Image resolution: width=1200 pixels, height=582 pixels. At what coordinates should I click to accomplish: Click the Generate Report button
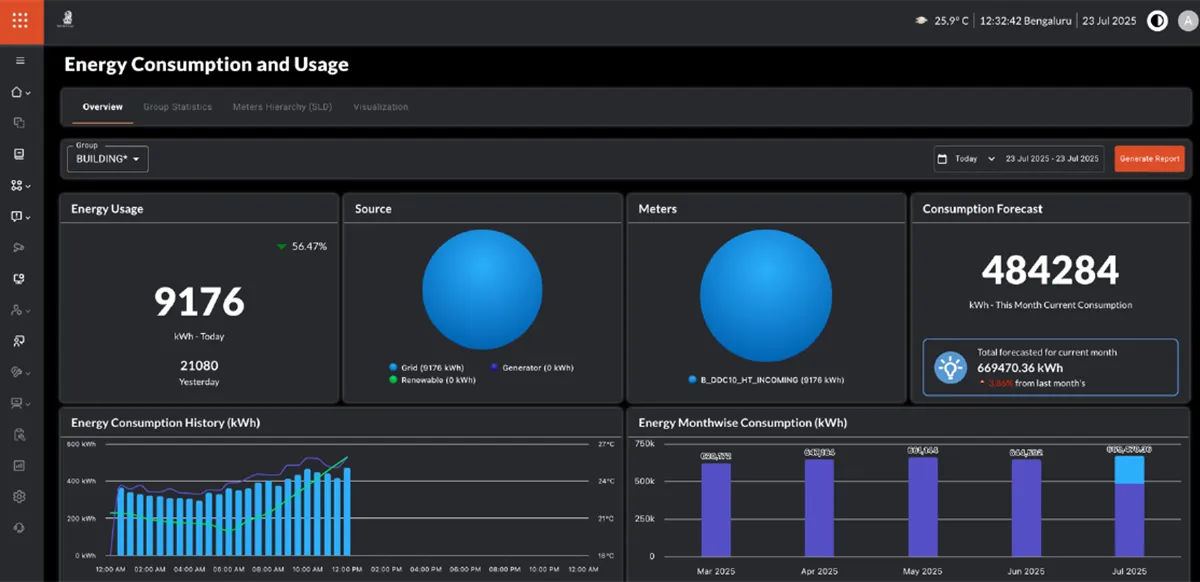click(1150, 159)
